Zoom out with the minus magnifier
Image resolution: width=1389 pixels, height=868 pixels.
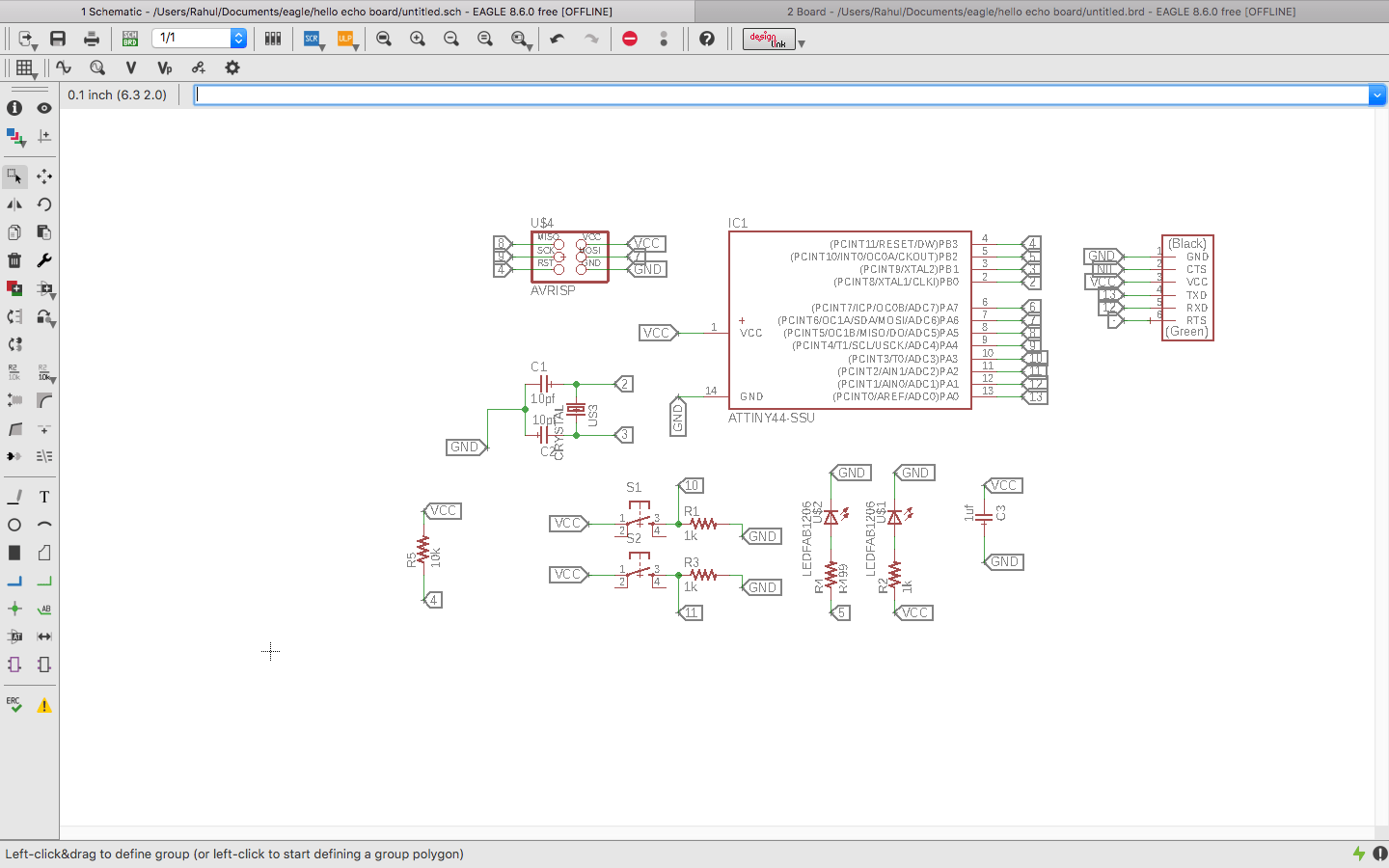451,39
